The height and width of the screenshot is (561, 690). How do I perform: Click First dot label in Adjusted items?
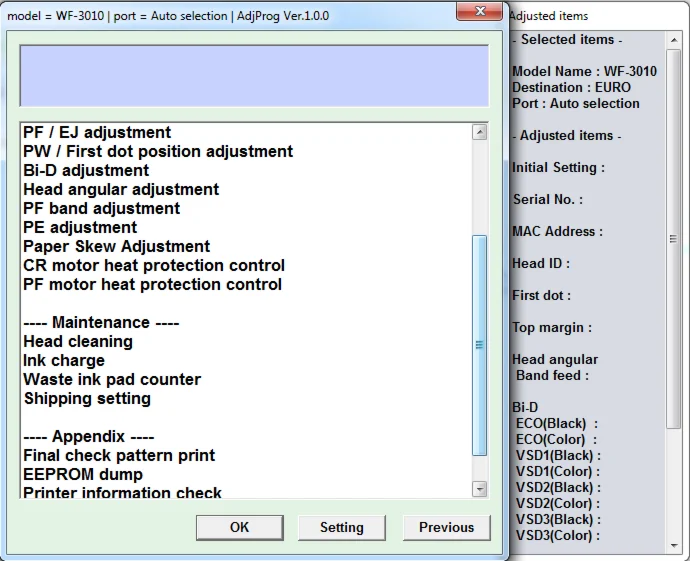click(542, 295)
